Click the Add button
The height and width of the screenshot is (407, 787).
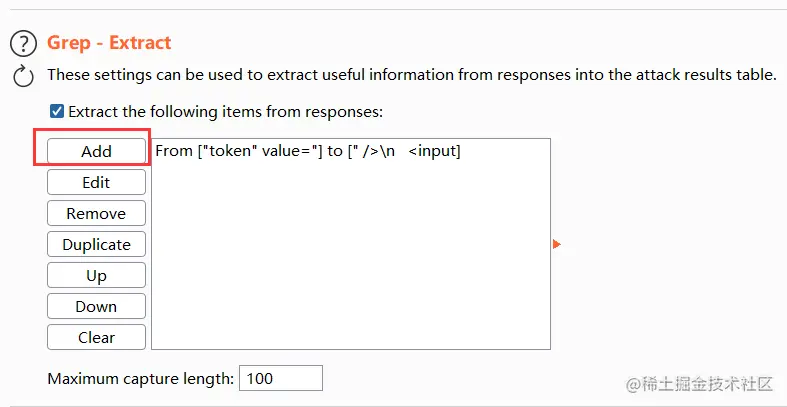coord(96,151)
